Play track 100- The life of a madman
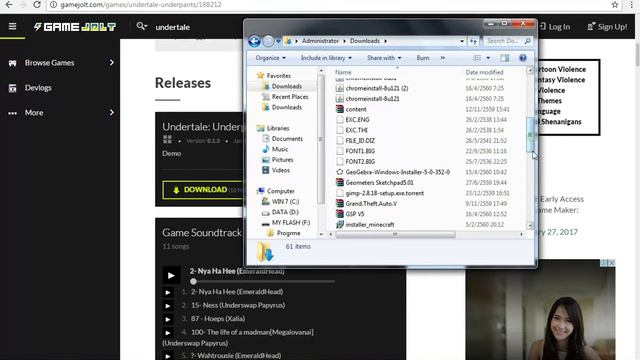 (x=168, y=333)
